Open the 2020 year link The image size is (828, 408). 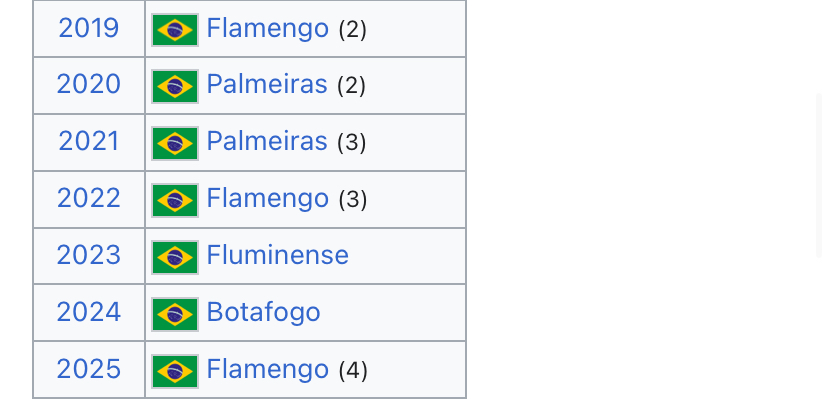pyautogui.click(x=89, y=84)
